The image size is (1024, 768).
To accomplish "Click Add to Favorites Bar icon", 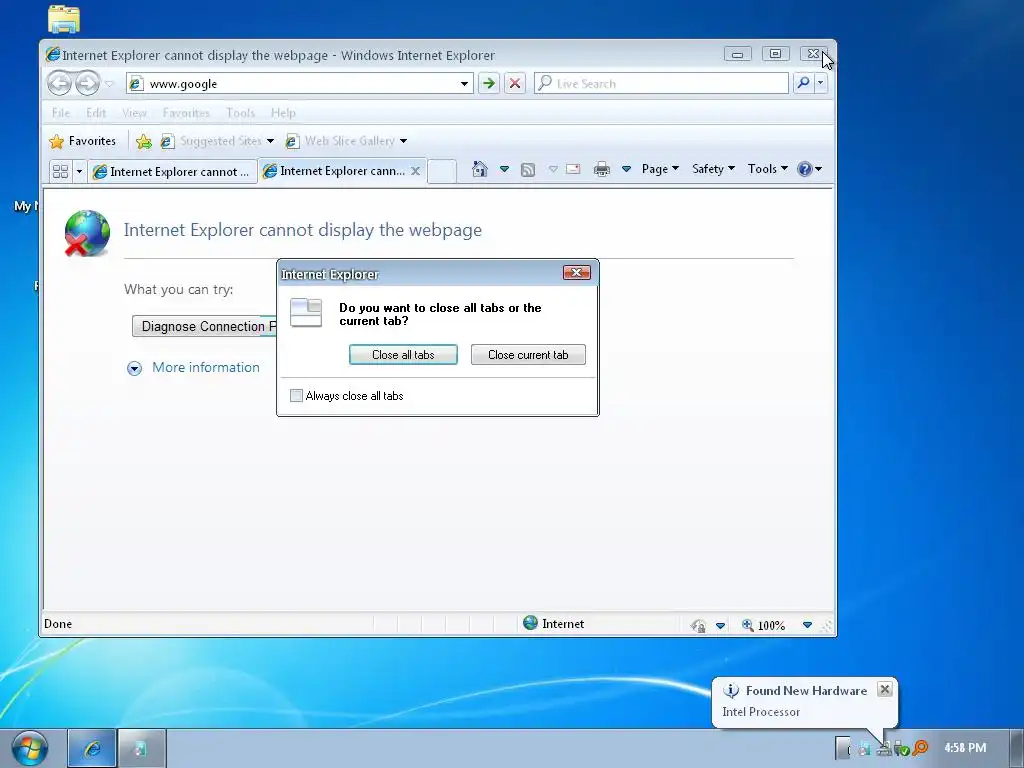I will 144,141.
